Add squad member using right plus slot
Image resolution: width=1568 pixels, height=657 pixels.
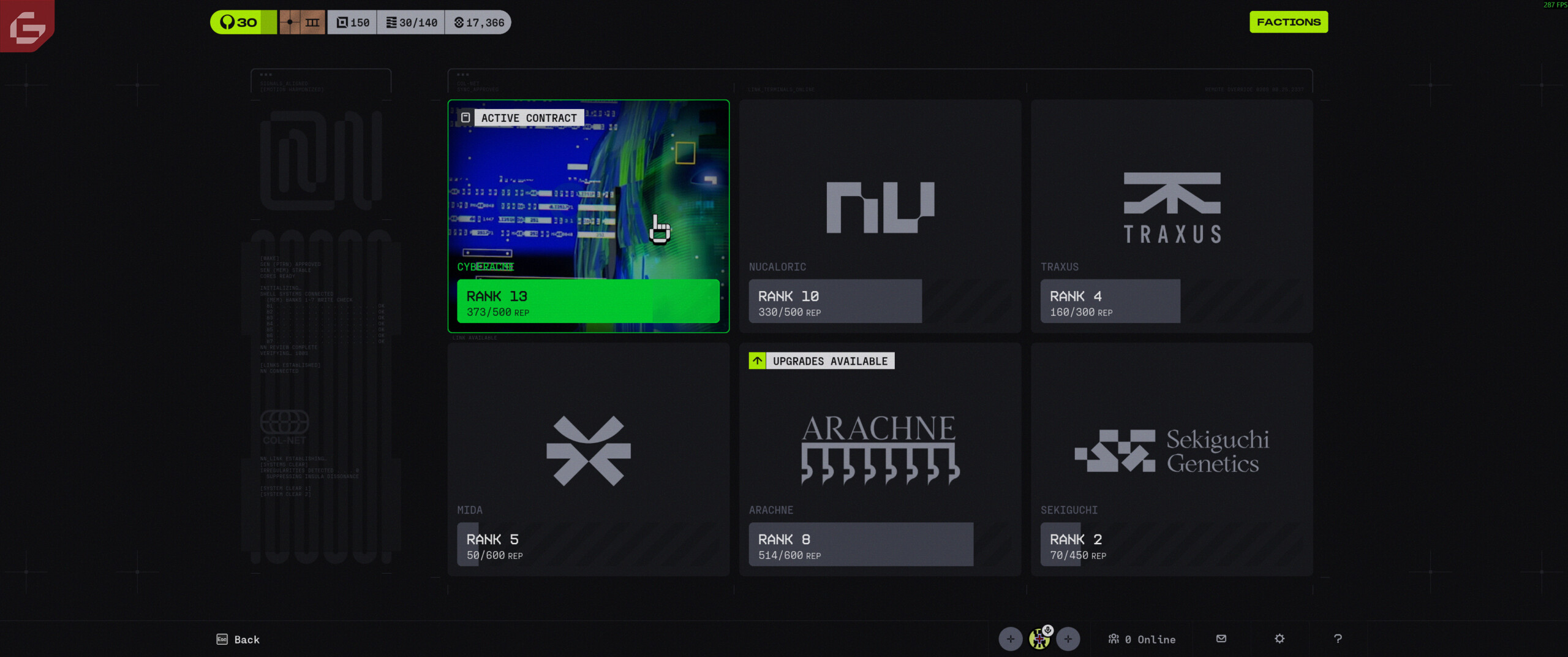(1068, 639)
